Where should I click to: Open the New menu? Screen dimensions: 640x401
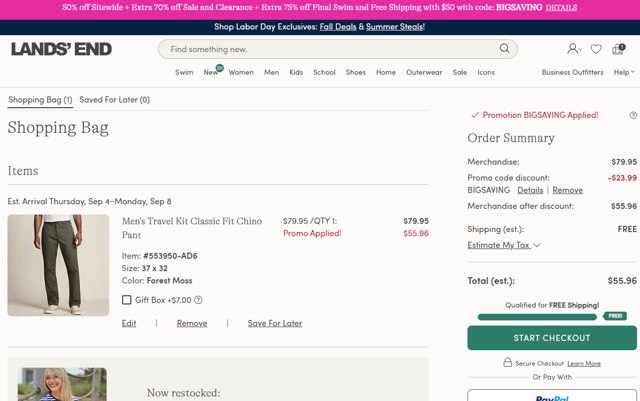(211, 72)
